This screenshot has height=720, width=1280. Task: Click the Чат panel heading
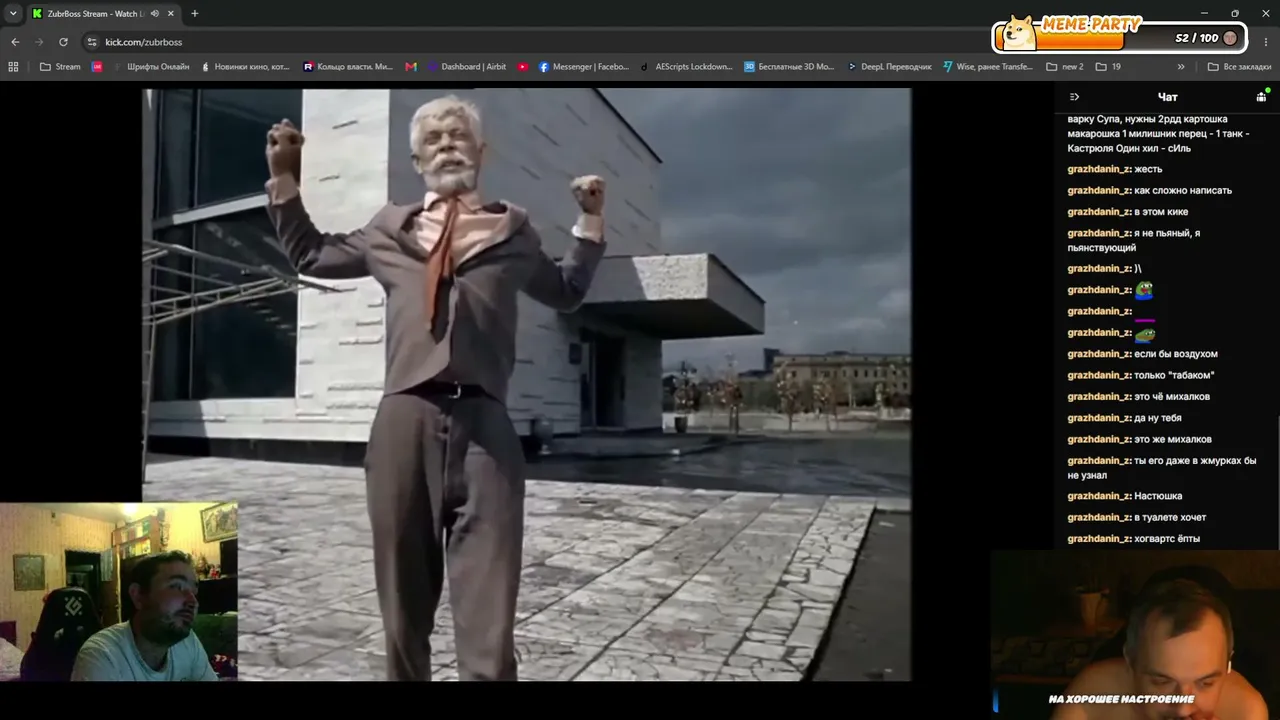(x=1167, y=97)
